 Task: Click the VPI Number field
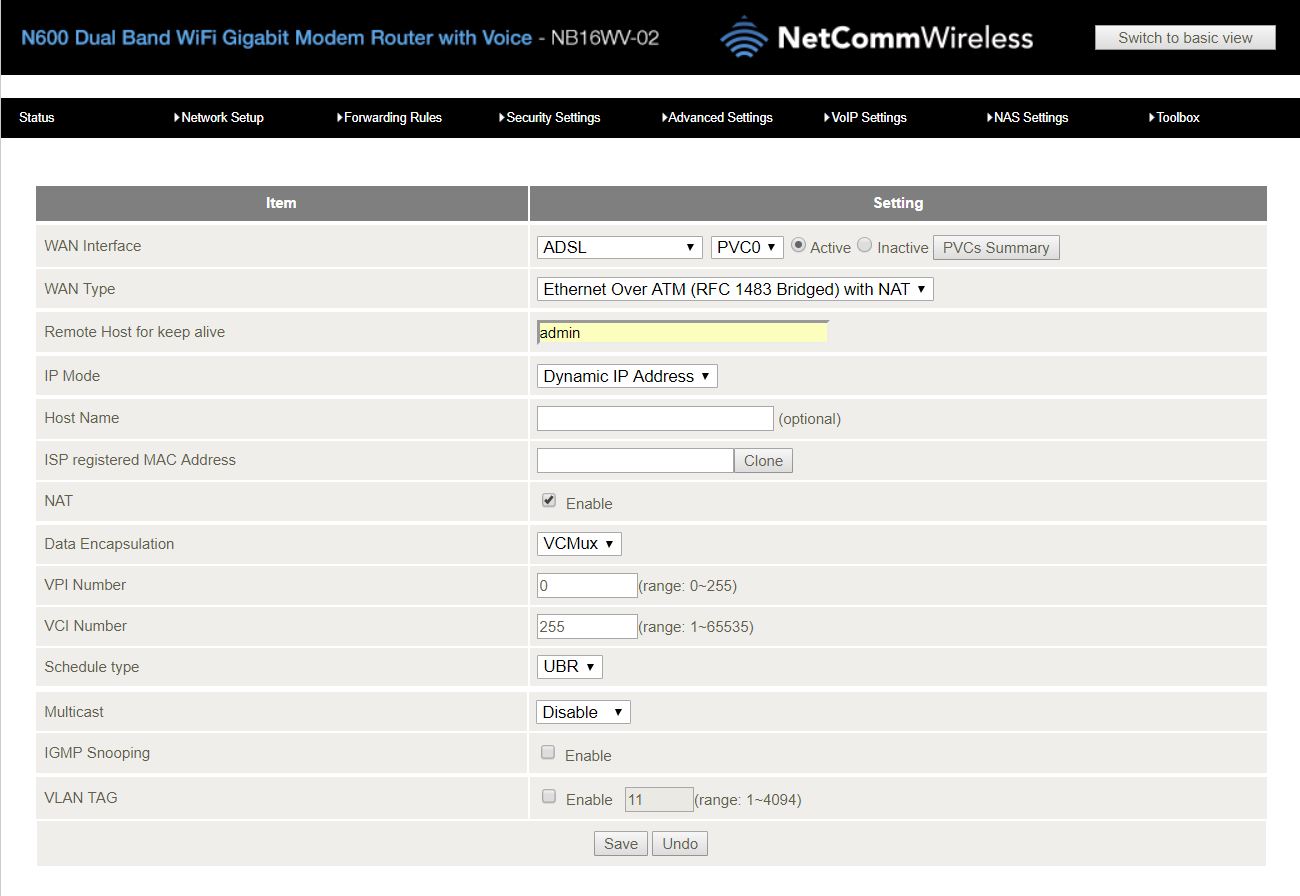(587, 585)
